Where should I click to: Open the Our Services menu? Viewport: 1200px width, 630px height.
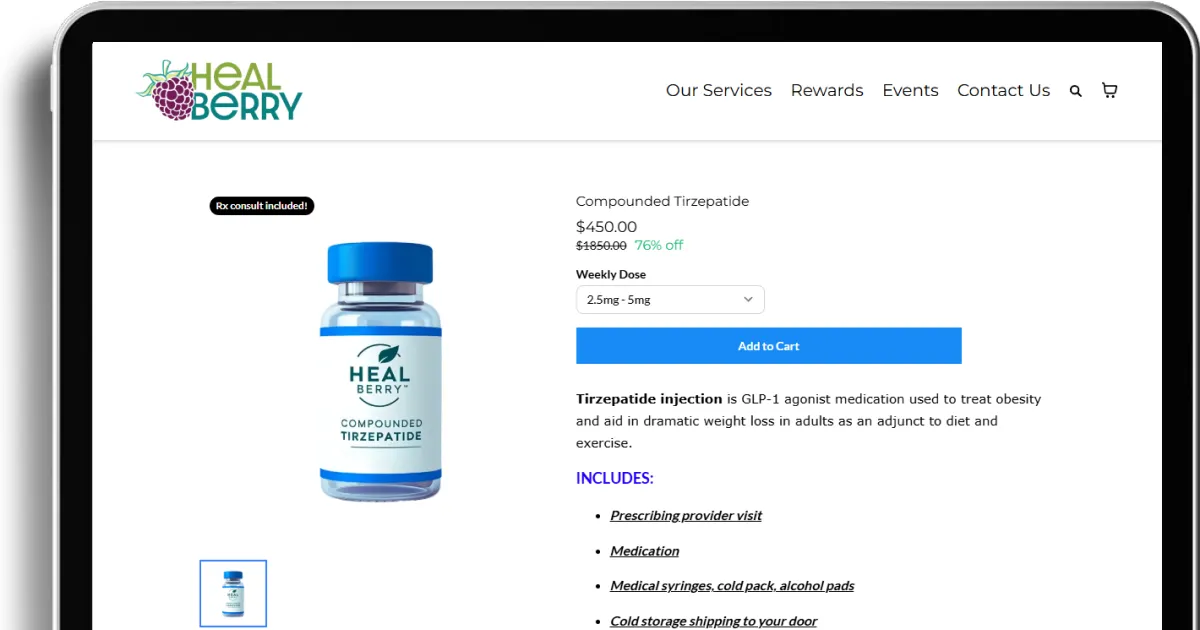pos(719,90)
